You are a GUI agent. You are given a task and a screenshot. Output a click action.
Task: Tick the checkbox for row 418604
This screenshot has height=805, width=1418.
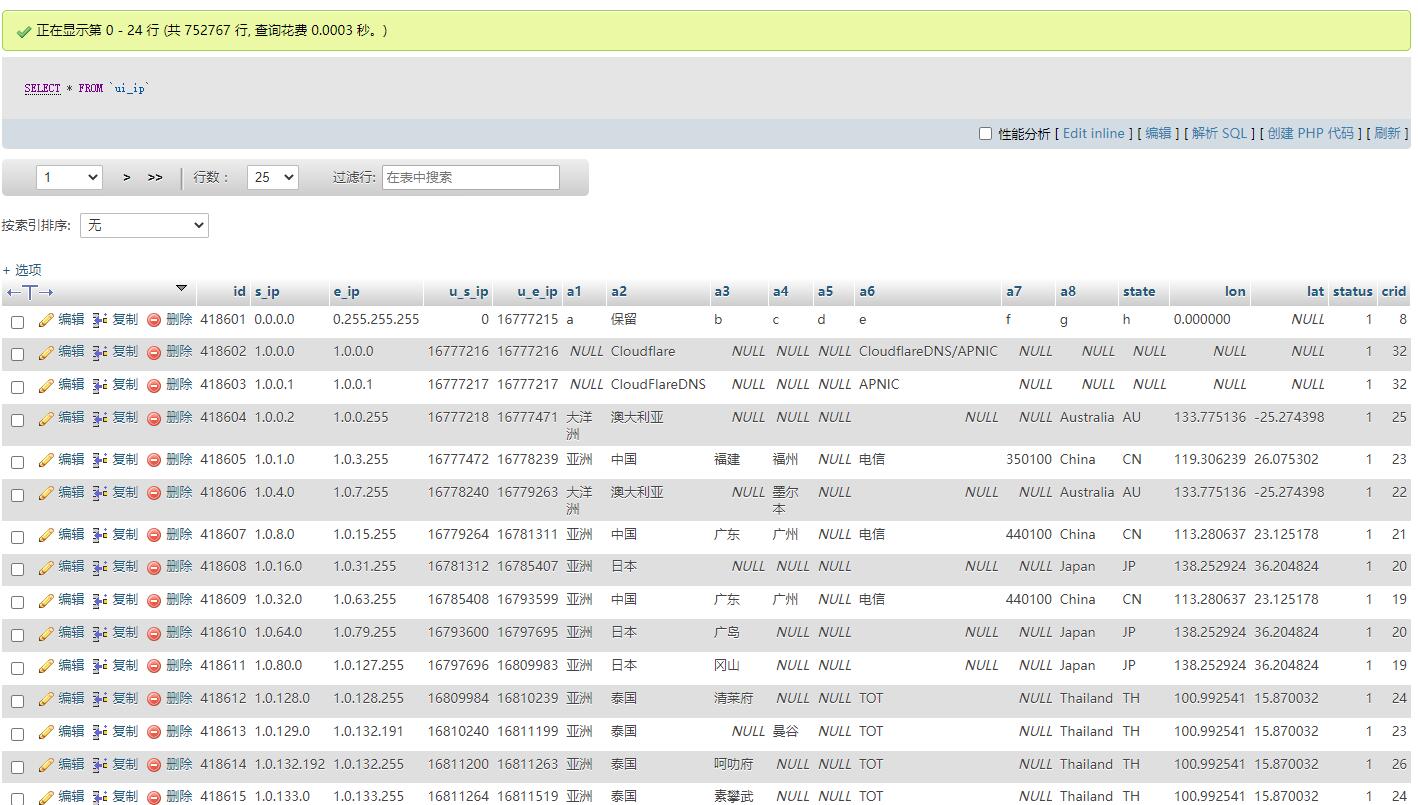tap(18, 420)
